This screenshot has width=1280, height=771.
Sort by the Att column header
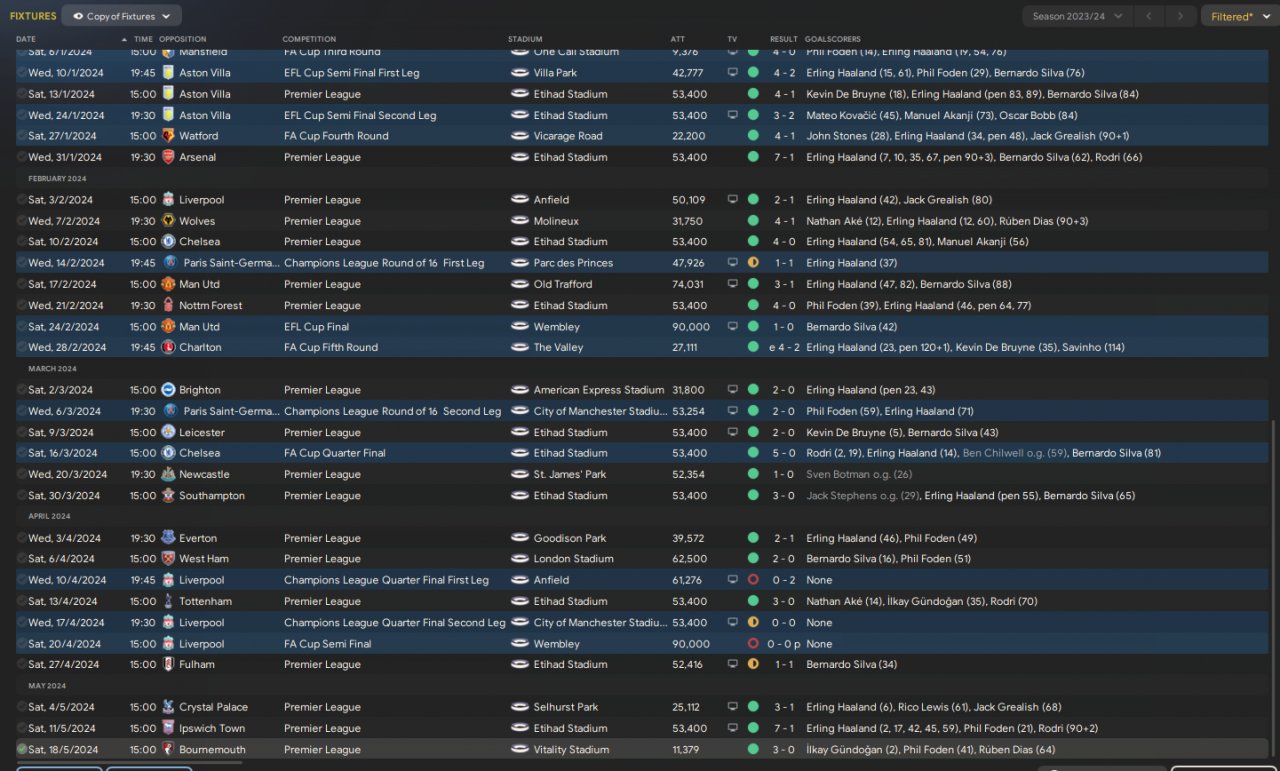coord(678,39)
